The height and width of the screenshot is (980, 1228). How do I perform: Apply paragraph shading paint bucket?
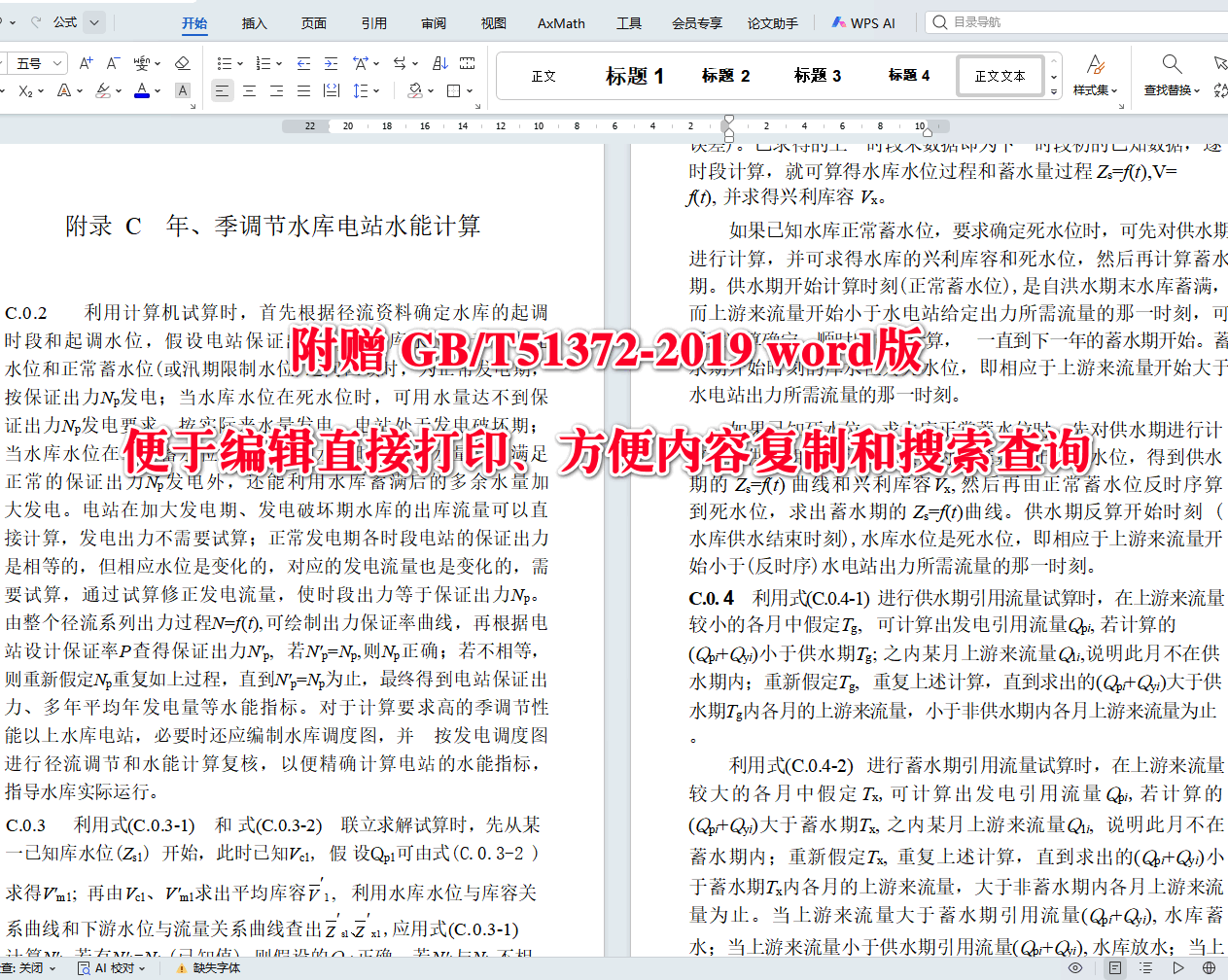pyautogui.click(x=415, y=90)
